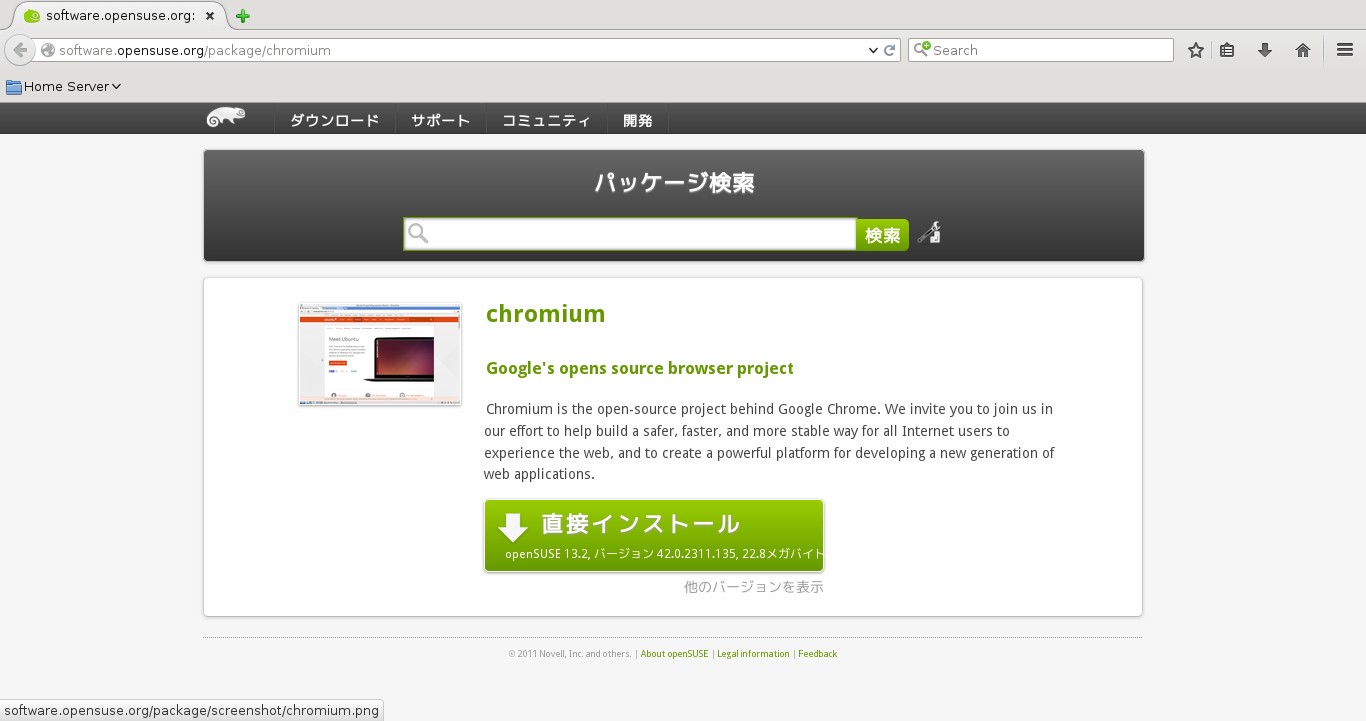Click the browser back arrow button
Image resolution: width=1366 pixels, height=721 pixels.
20,50
